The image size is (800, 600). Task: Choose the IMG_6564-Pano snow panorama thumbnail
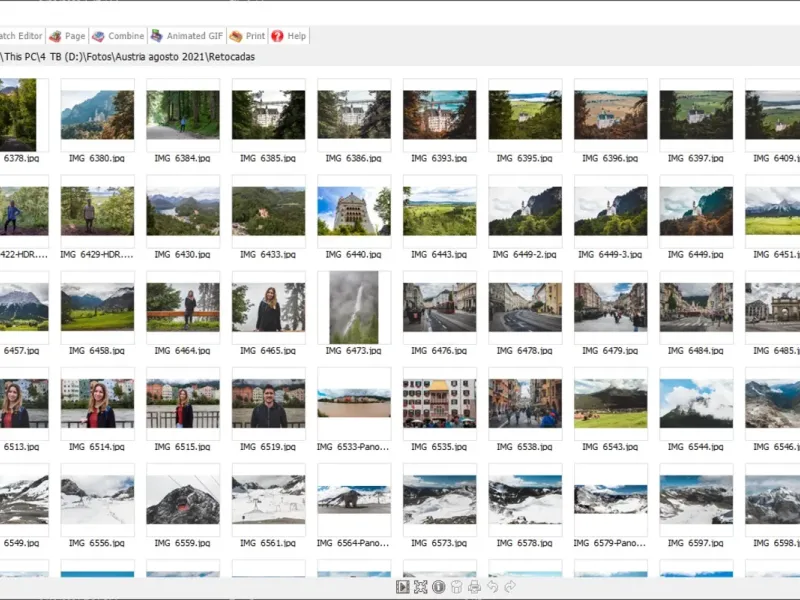point(354,499)
